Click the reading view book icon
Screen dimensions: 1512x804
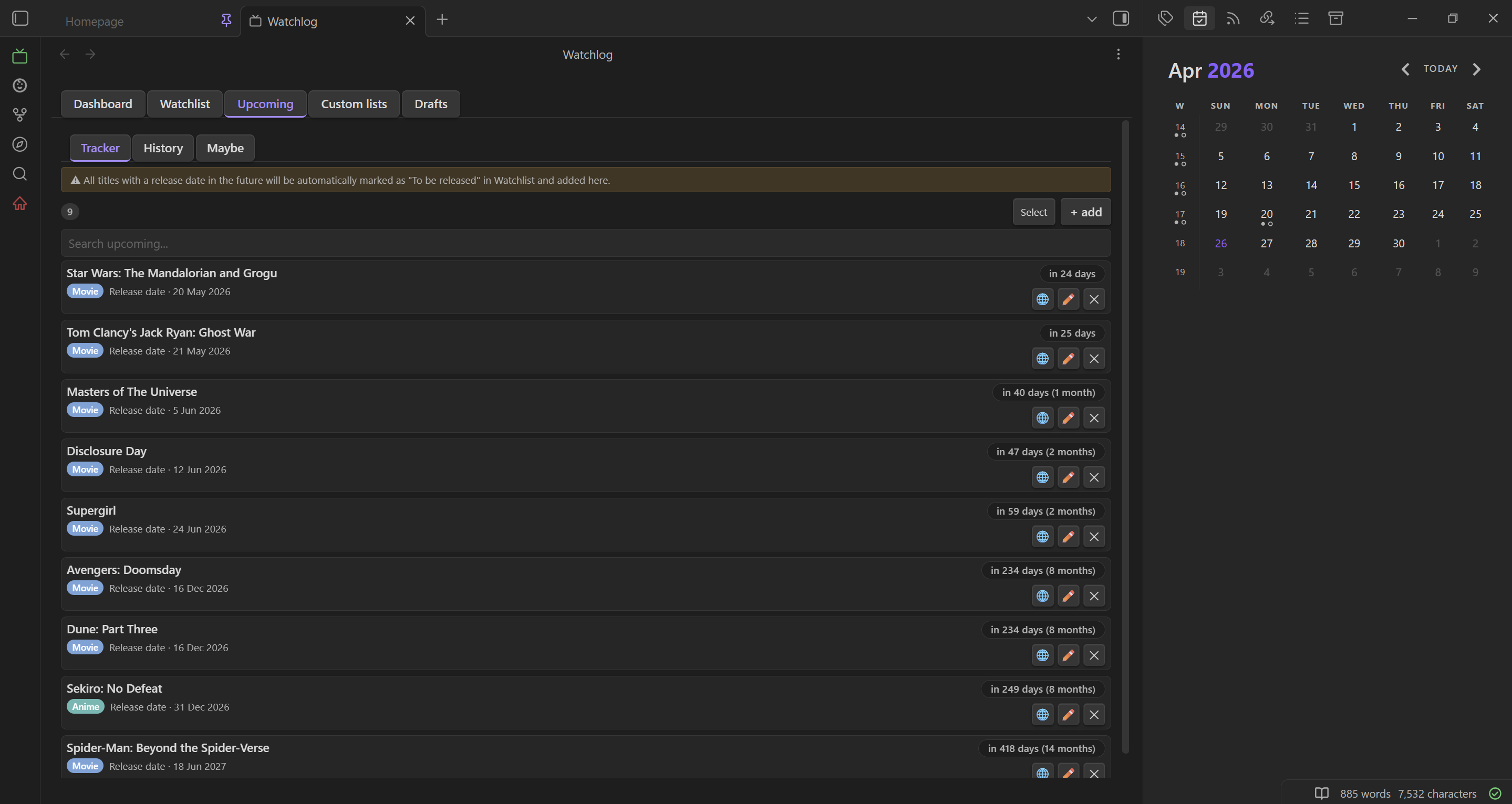pyautogui.click(x=1321, y=793)
